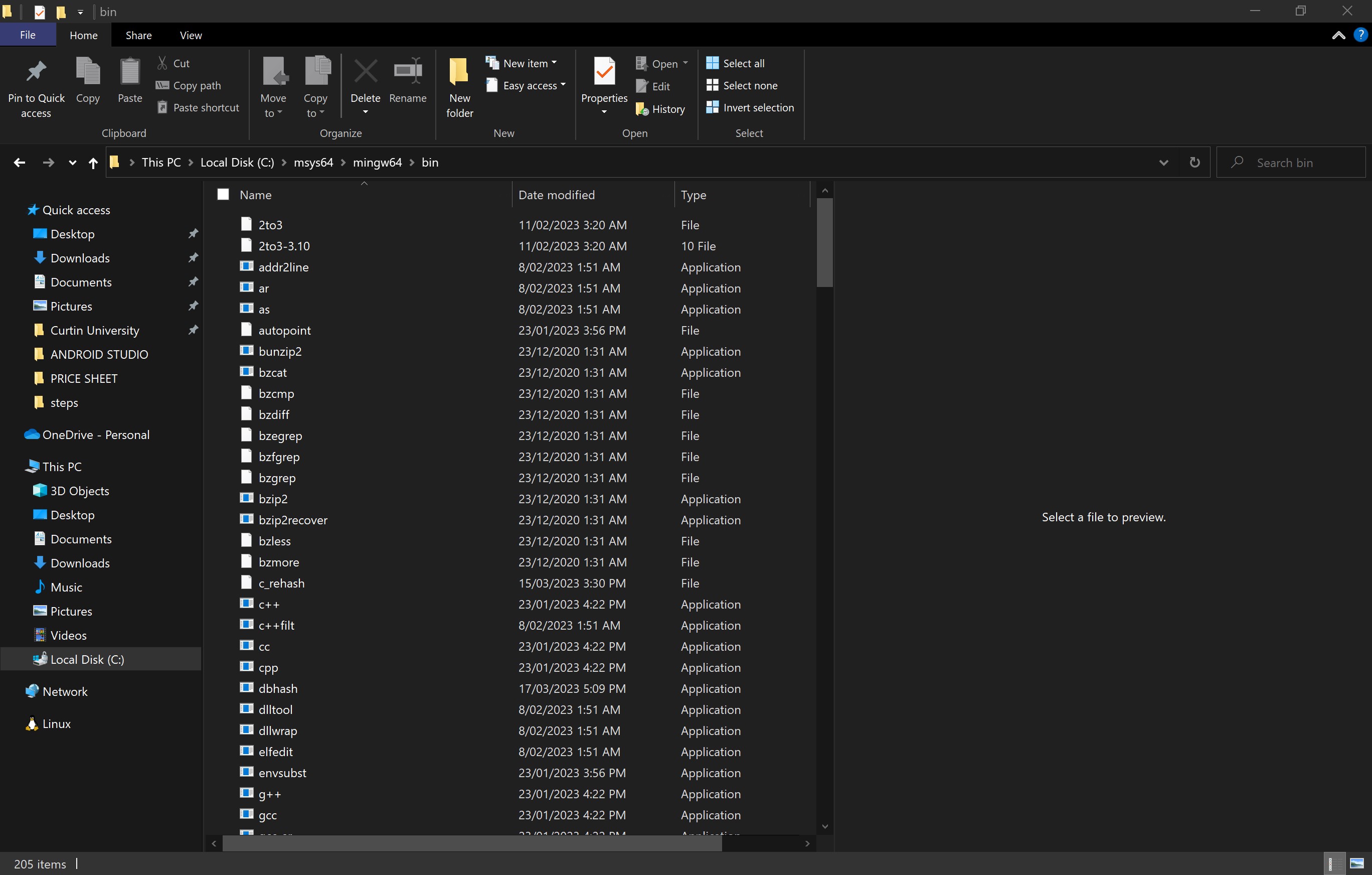Click Pin to Quick access icon
The height and width of the screenshot is (875, 1372).
coord(36,71)
